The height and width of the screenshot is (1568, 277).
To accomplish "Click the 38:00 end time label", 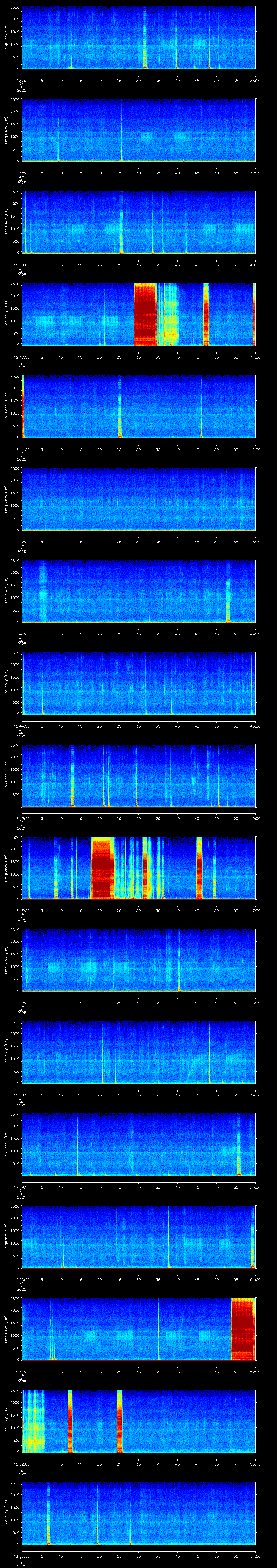I will [x=255, y=80].
